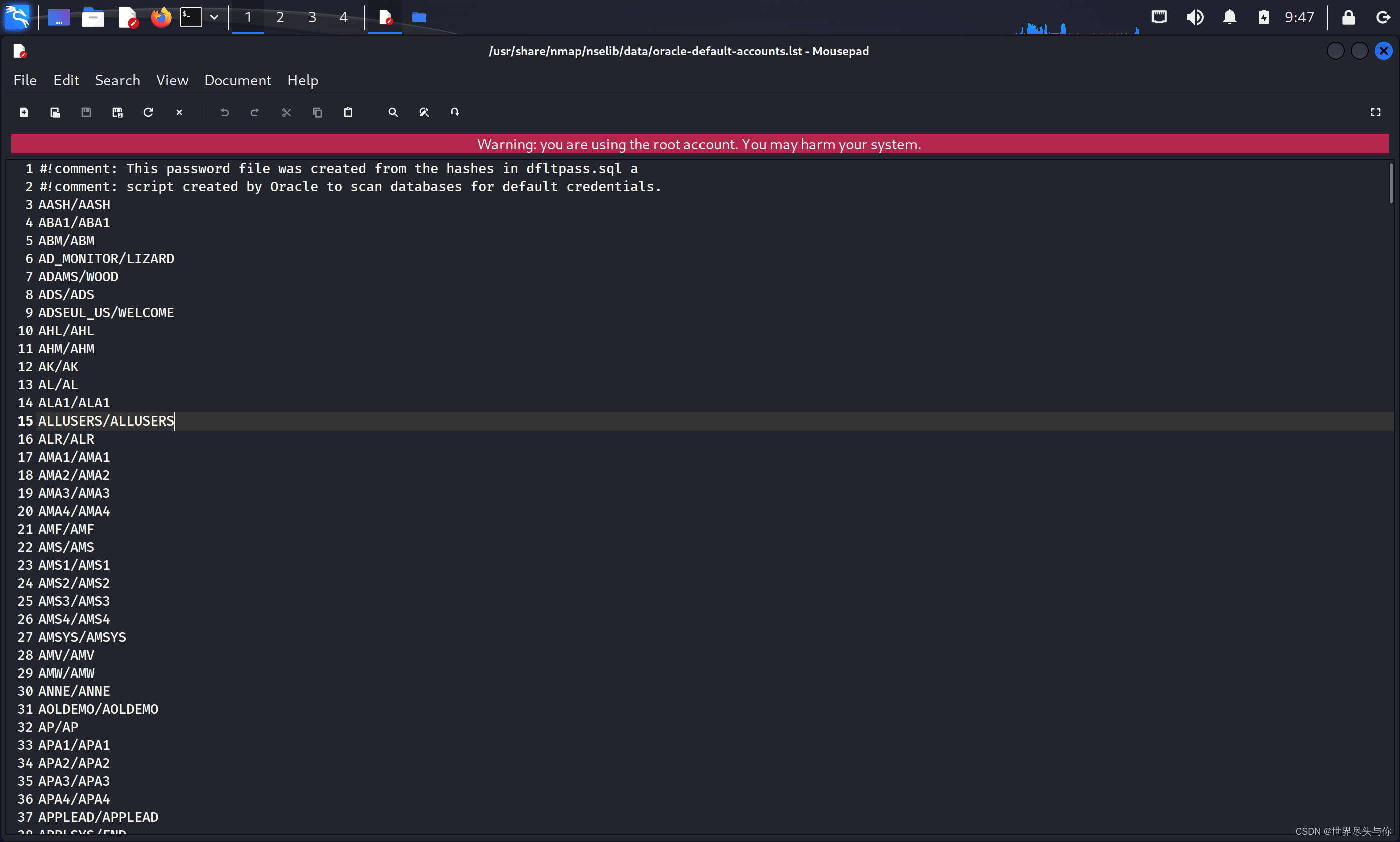Click the vertical scrollbar of the editor
The image size is (1400, 842).
click(1391, 183)
